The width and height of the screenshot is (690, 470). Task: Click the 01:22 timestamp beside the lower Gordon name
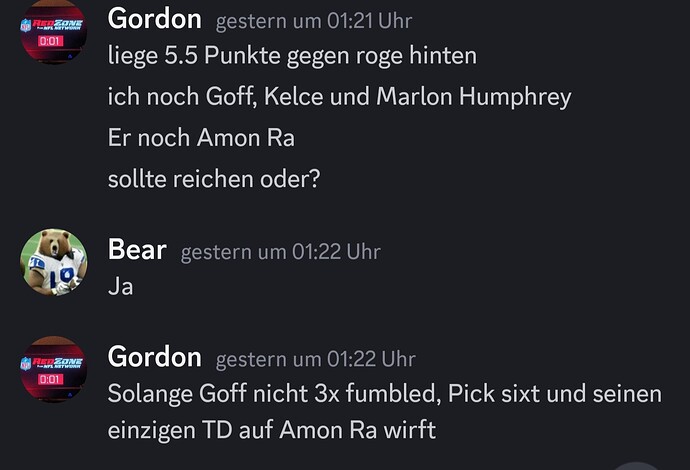point(316,359)
